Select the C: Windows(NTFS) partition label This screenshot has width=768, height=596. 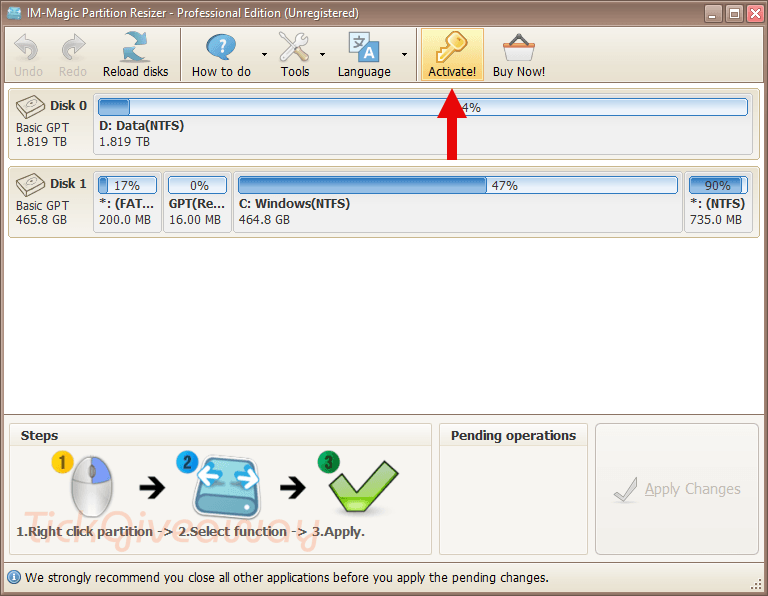[294, 204]
